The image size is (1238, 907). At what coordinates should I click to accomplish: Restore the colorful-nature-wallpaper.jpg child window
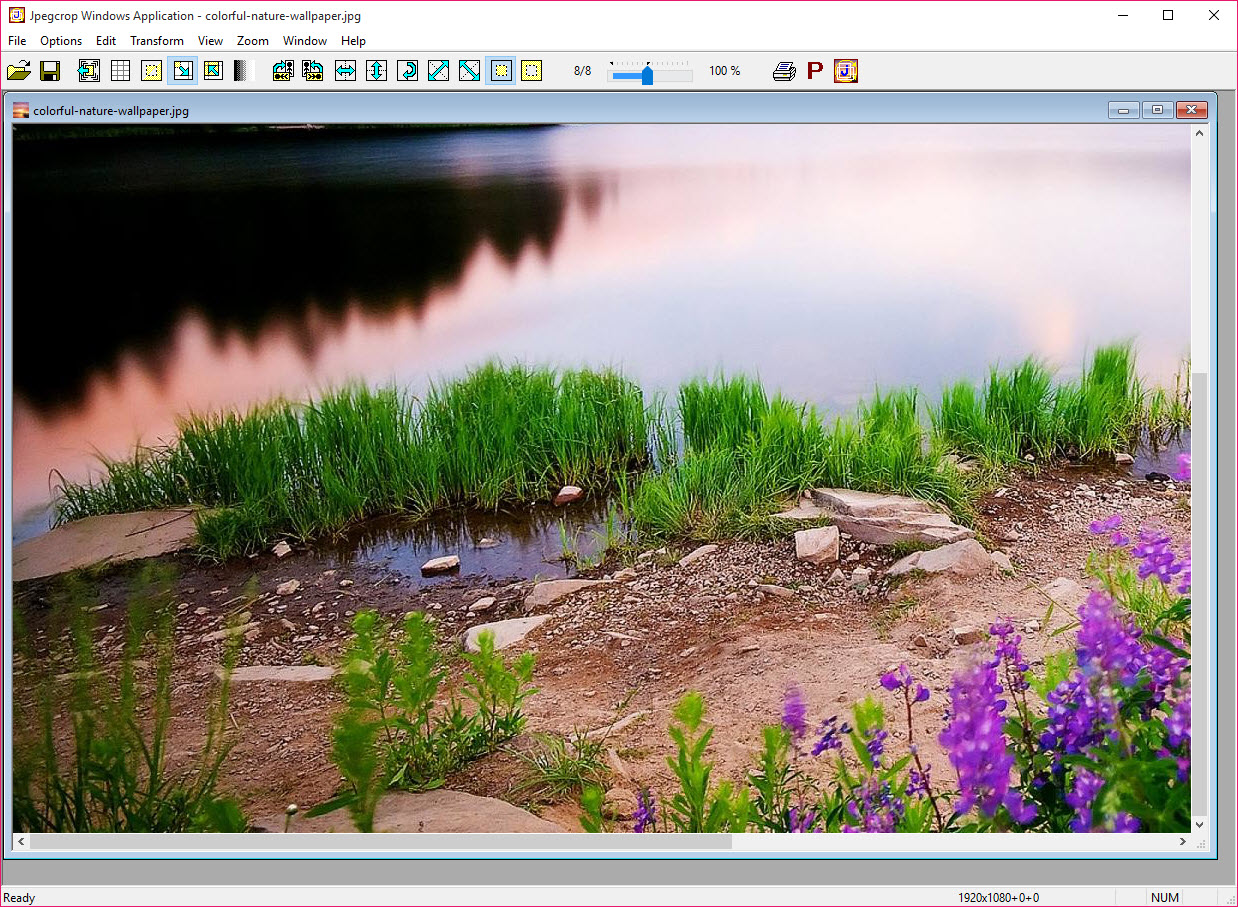[x=1157, y=110]
